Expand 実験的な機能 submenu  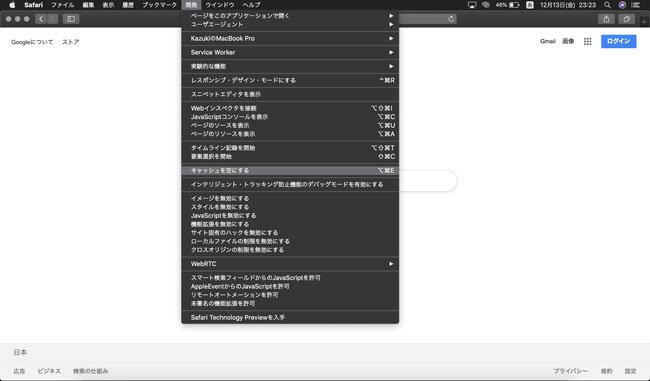(x=290, y=66)
